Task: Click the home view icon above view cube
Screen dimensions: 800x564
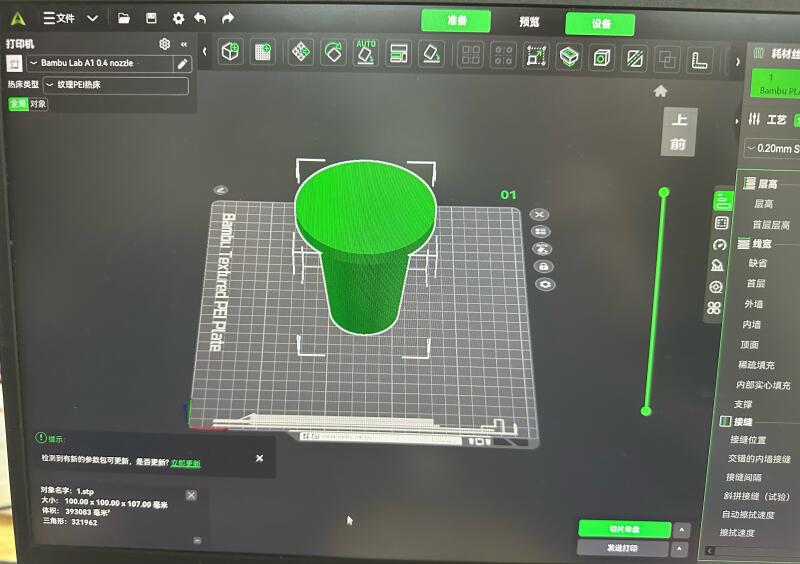Action: [660, 91]
